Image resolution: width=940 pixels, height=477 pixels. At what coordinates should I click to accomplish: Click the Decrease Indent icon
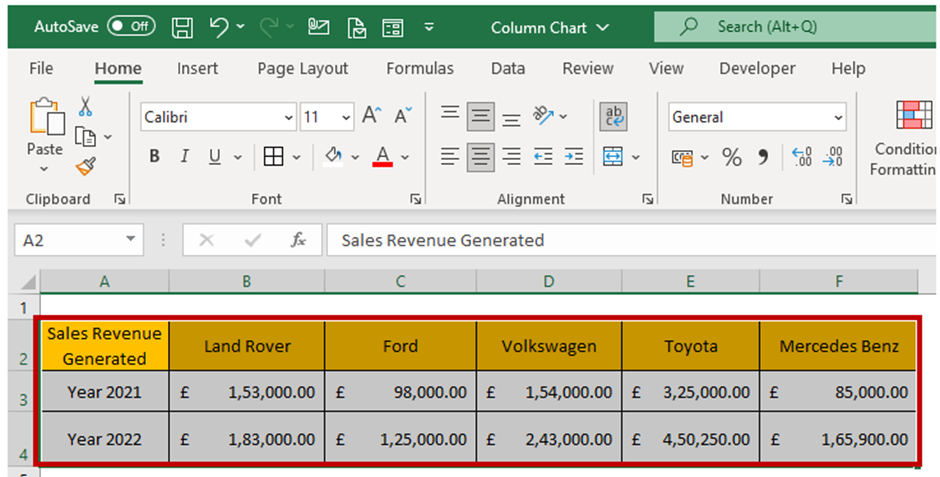pyautogui.click(x=543, y=157)
